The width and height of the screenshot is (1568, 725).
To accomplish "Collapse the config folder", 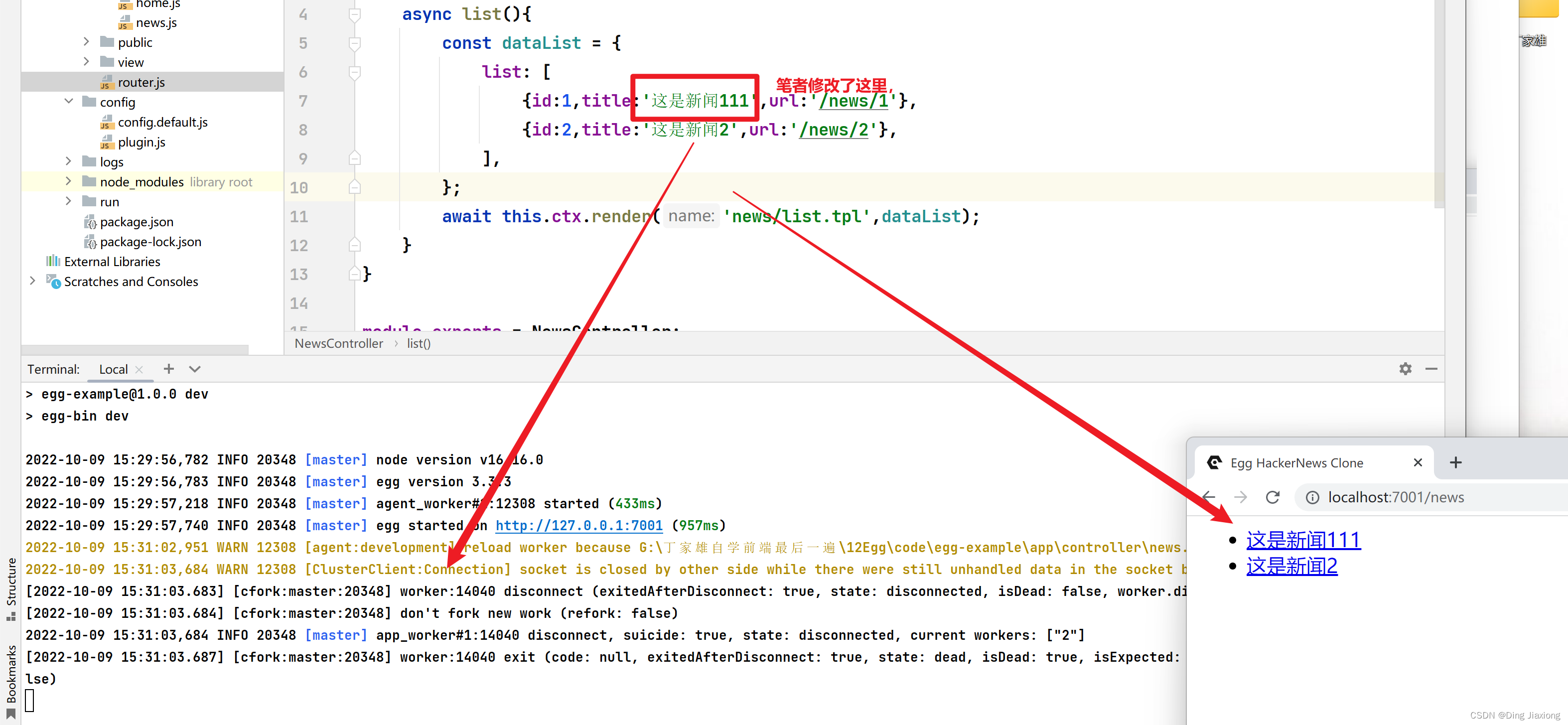I will [68, 102].
